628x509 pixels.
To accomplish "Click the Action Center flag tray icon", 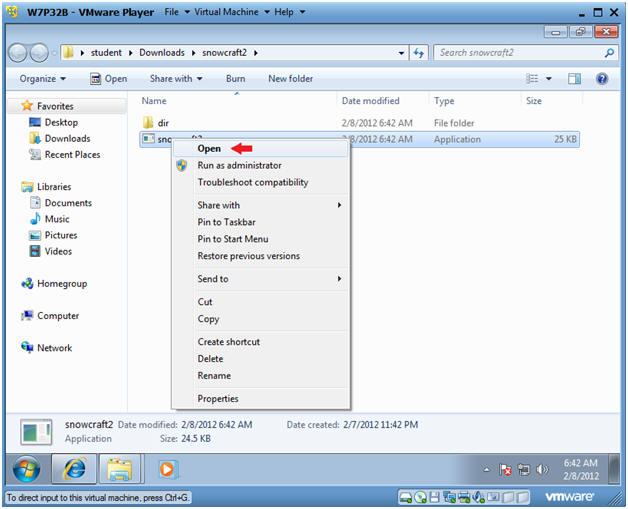I will [x=505, y=469].
